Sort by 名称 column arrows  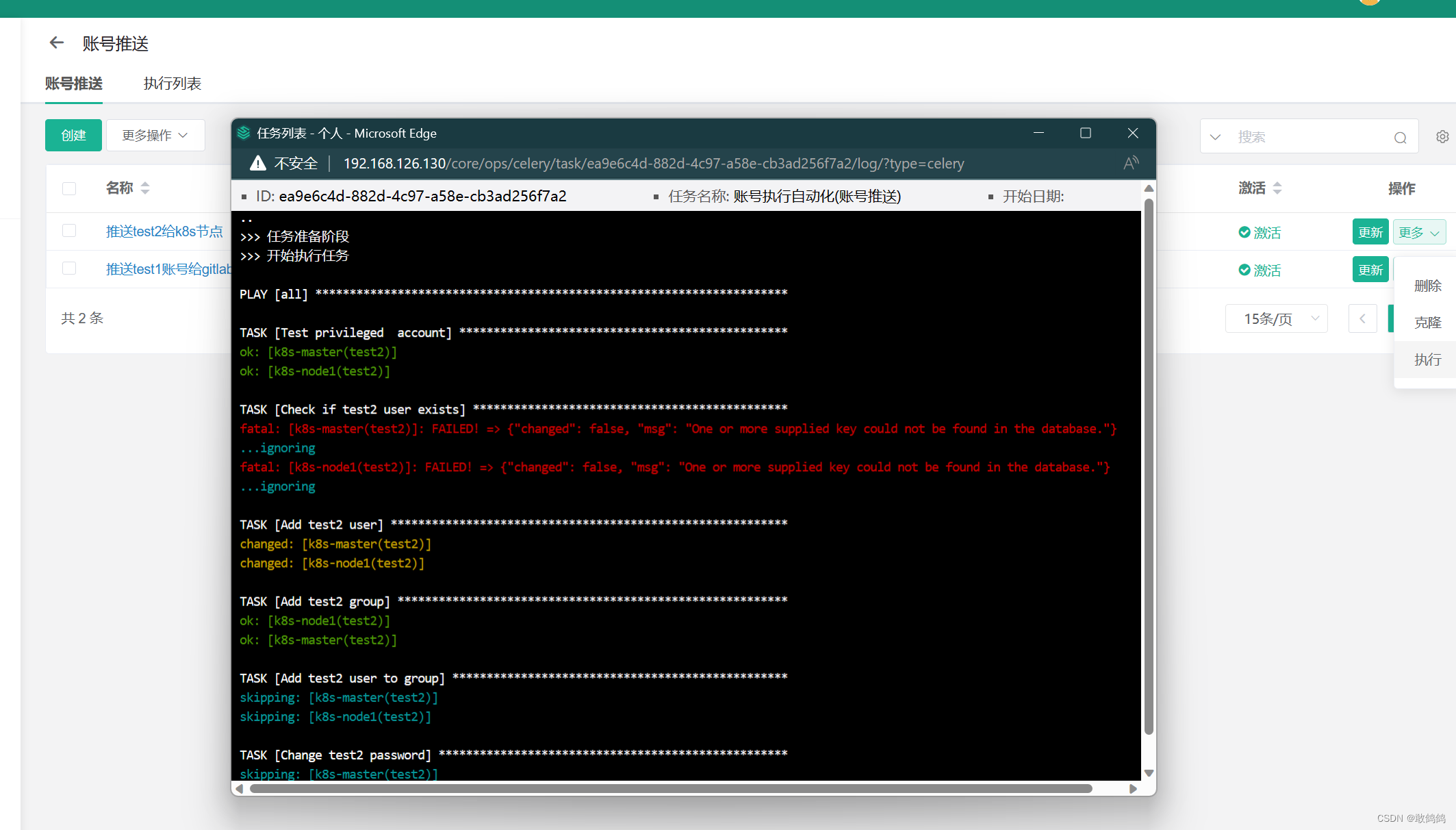[145, 188]
